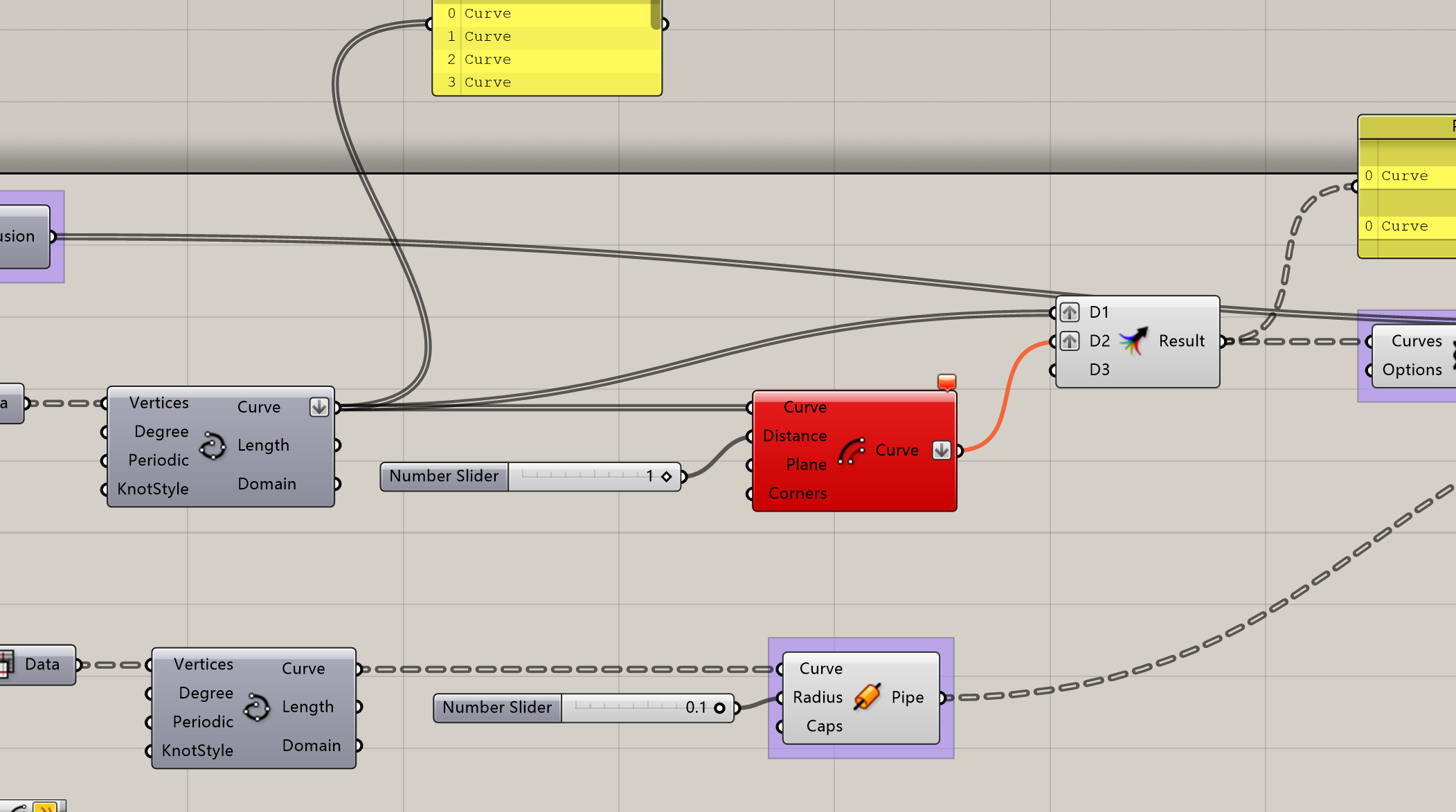
Task: Click the D1 graft arrow icon
Action: pyautogui.click(x=1070, y=312)
